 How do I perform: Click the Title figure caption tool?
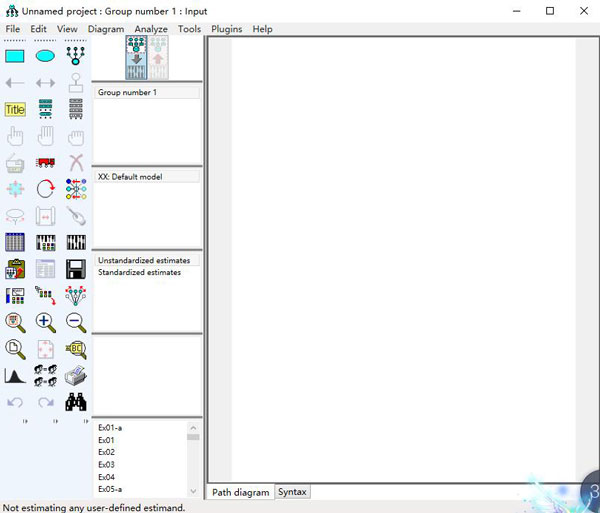tap(15, 109)
